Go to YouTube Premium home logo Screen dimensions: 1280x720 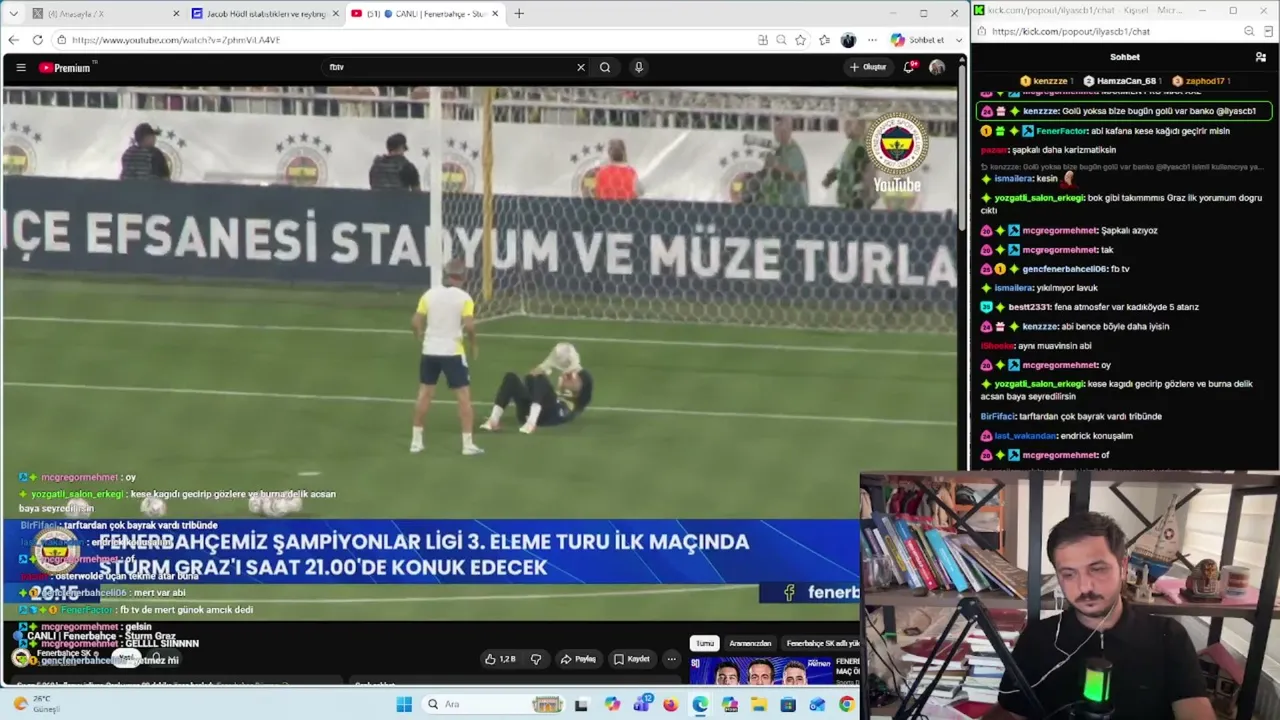point(65,67)
